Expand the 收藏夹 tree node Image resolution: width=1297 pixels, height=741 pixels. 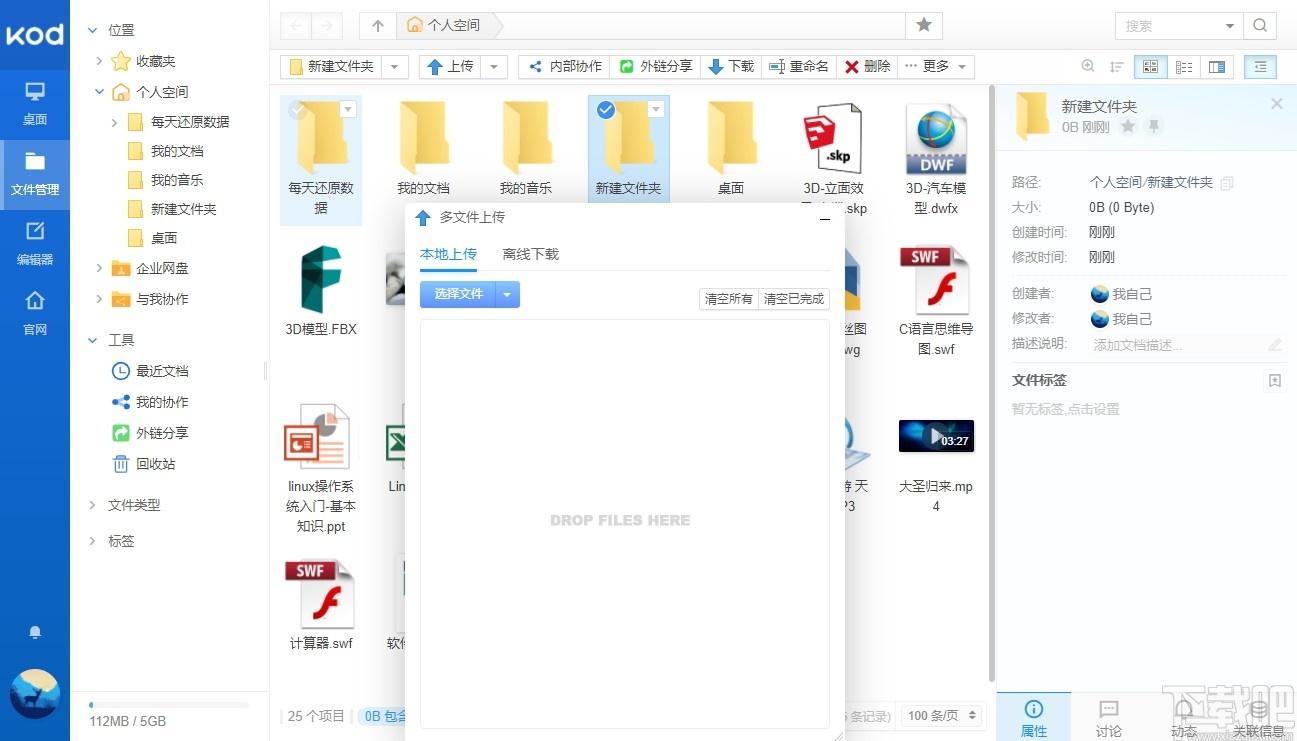click(x=99, y=61)
